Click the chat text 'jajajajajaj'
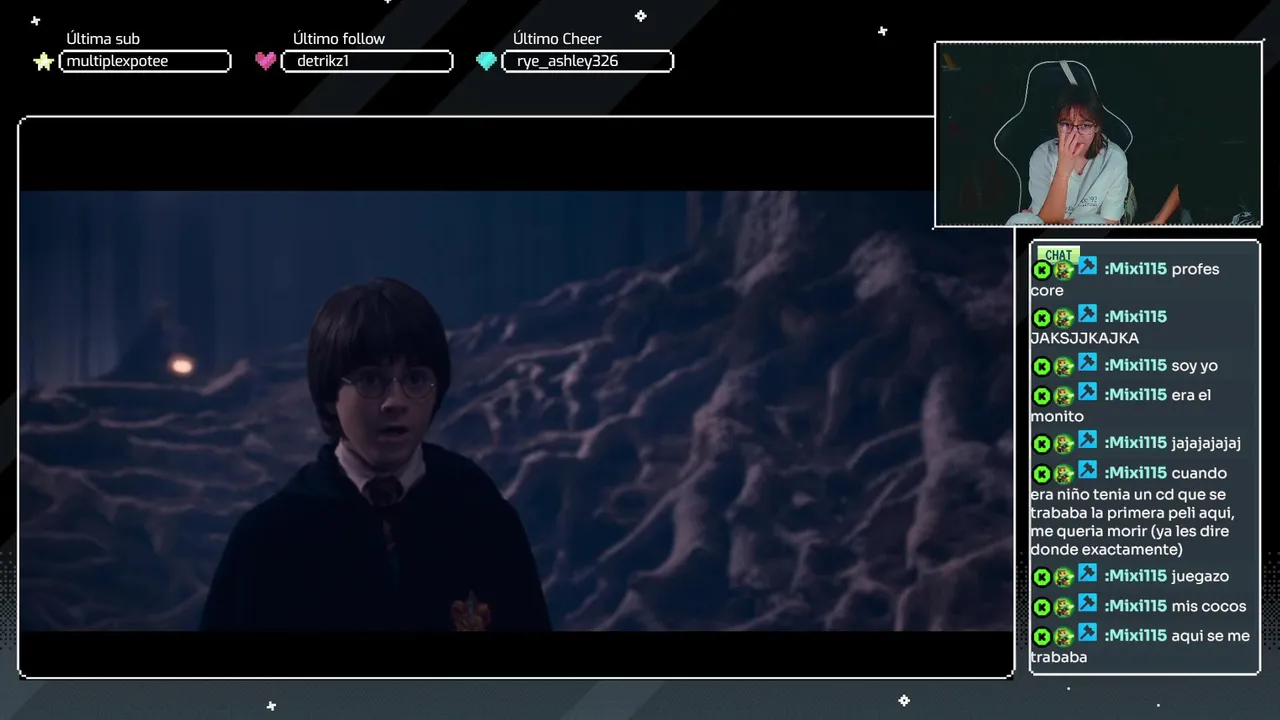 click(1206, 444)
